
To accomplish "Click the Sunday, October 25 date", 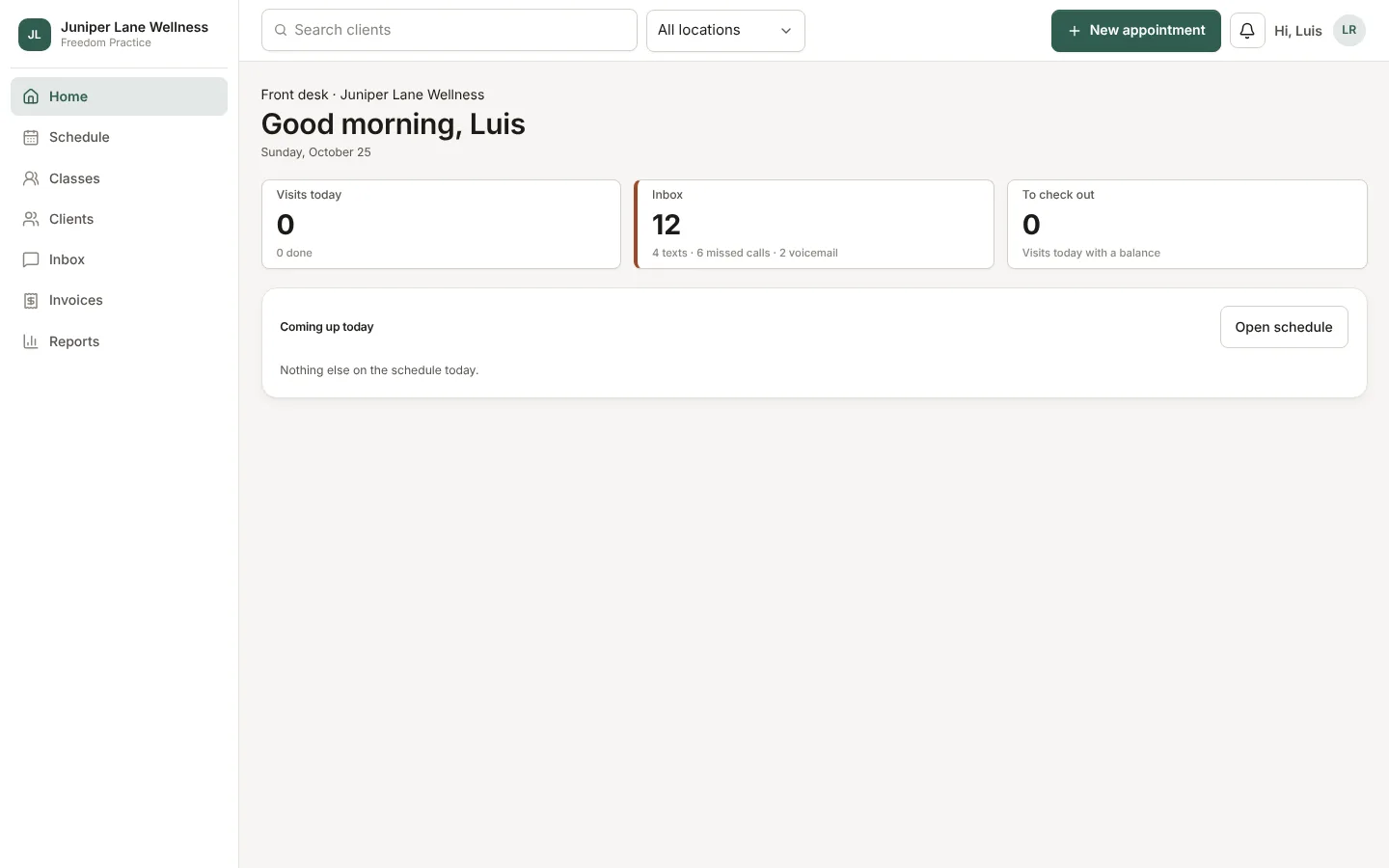I will (316, 152).
